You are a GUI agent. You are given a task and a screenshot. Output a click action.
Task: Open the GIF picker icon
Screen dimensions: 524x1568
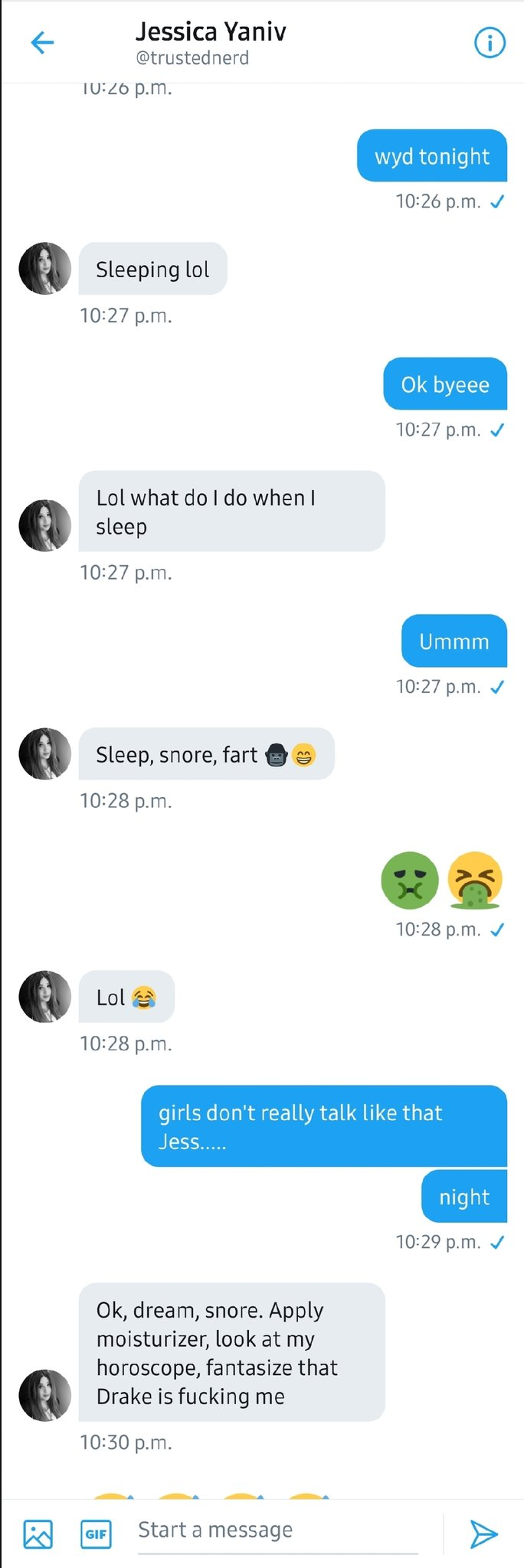(96, 1534)
